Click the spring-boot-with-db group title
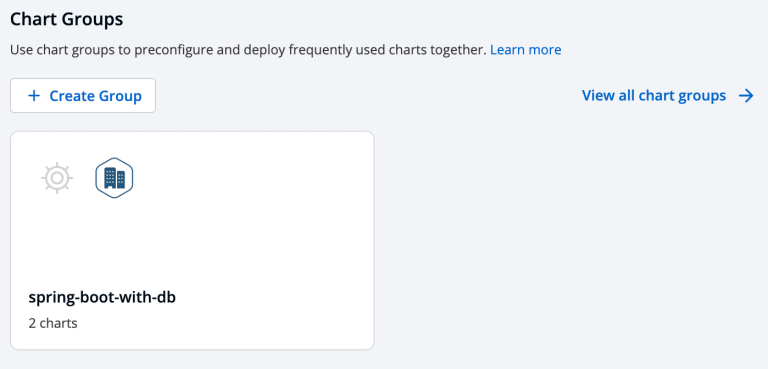768x369 pixels. [102, 297]
